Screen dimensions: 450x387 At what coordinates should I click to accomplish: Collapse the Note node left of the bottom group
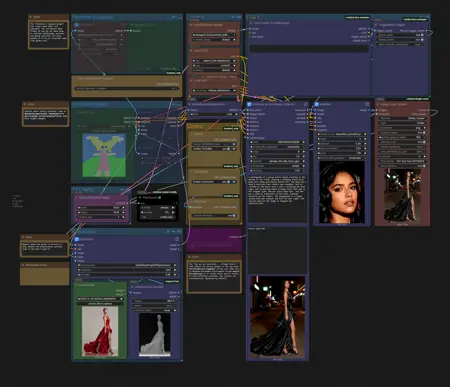point(23,237)
